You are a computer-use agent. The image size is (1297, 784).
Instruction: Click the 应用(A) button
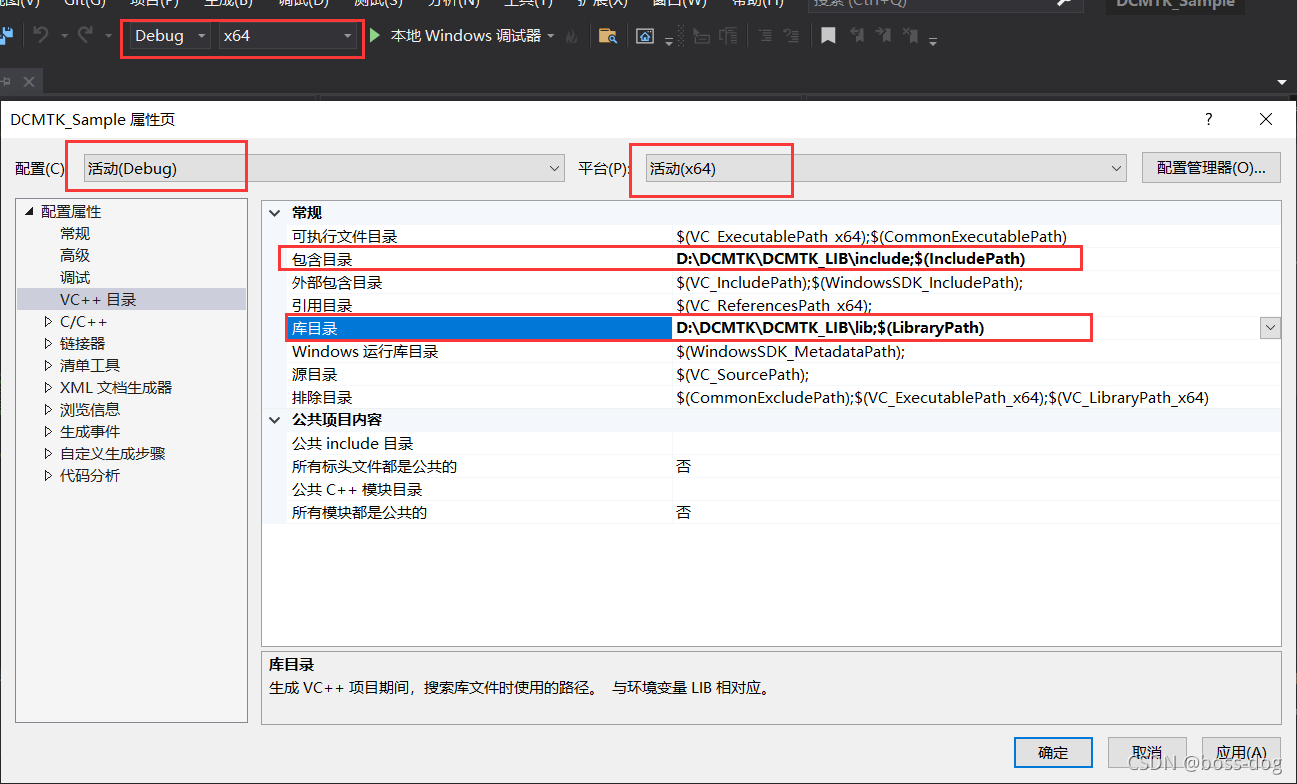click(x=1241, y=752)
